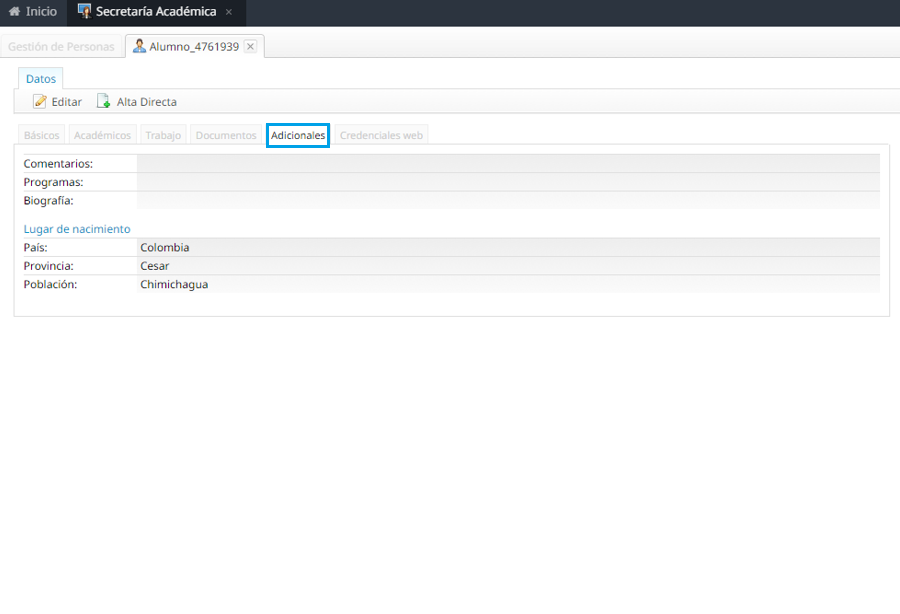The width and height of the screenshot is (900, 614).
Task: Click the País value Colombia
Action: (x=165, y=247)
